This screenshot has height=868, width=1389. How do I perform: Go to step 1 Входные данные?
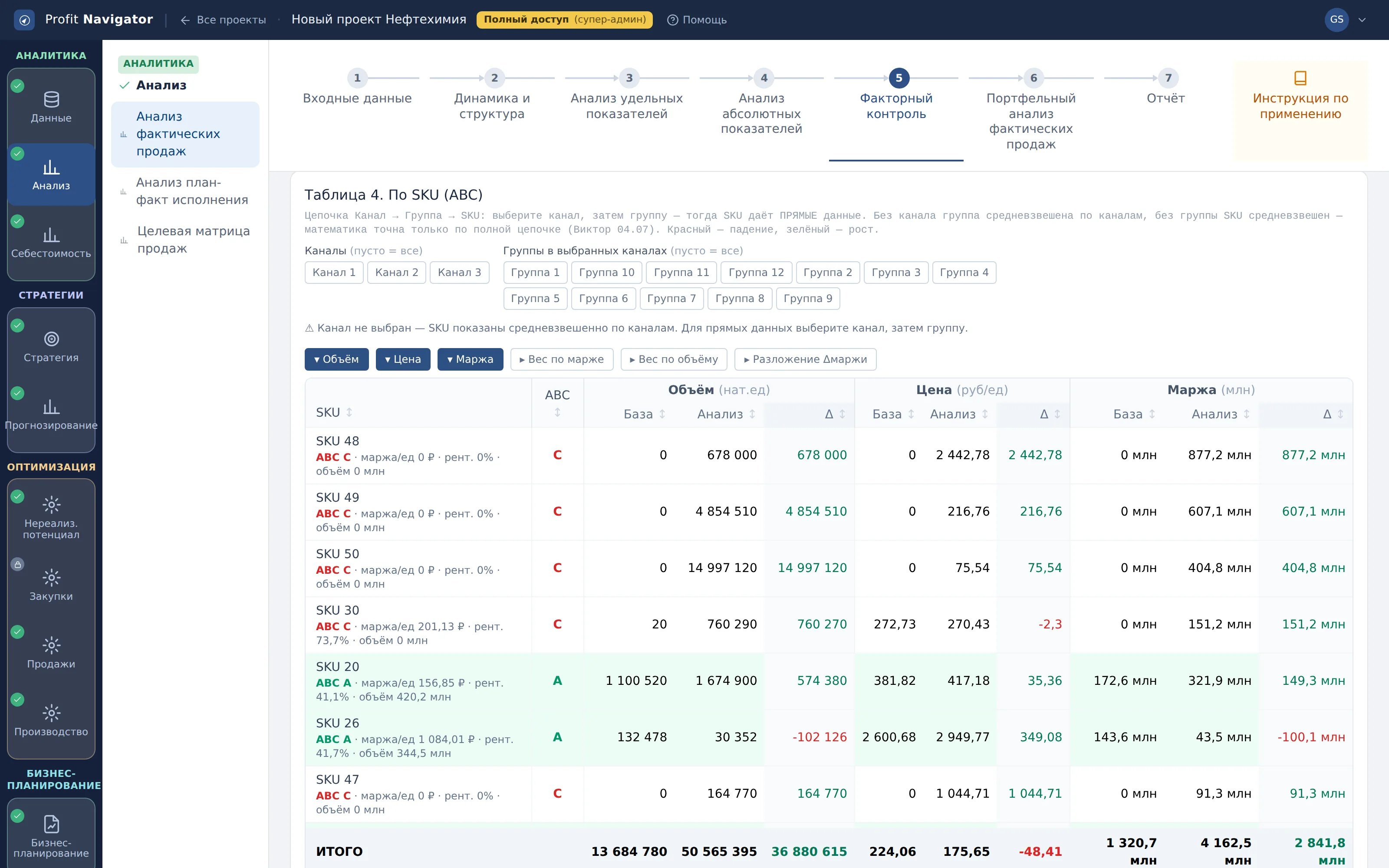357,88
